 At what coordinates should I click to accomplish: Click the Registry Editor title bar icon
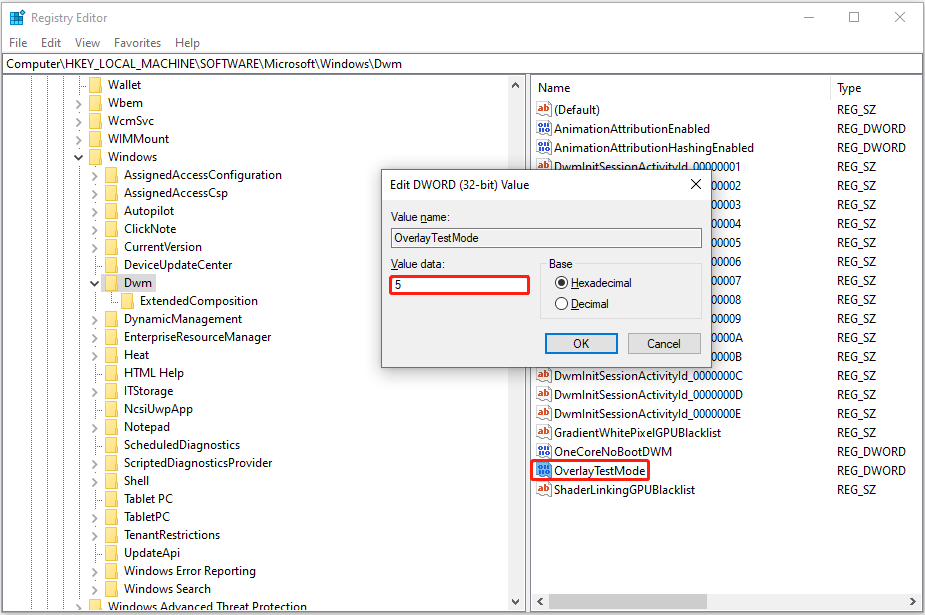coord(17,17)
